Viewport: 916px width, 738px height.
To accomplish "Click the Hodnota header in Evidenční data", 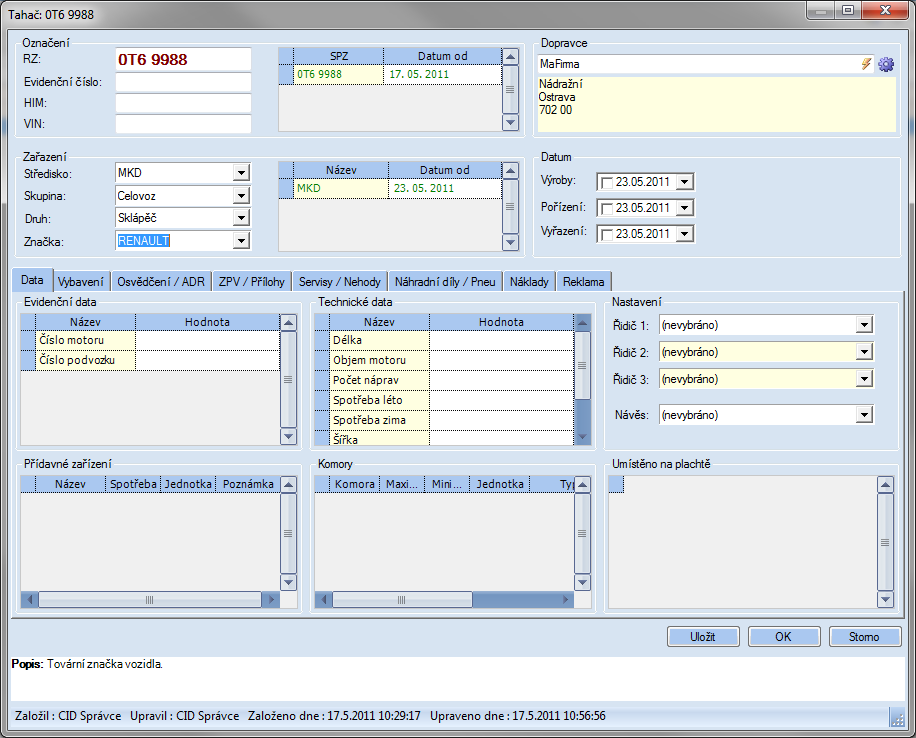I will (x=207, y=322).
